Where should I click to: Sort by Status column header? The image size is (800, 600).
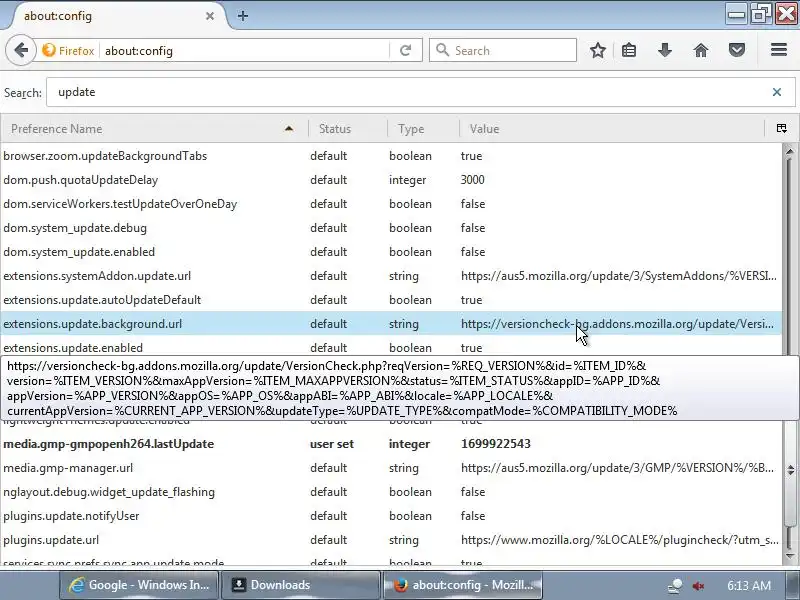click(x=347, y=129)
